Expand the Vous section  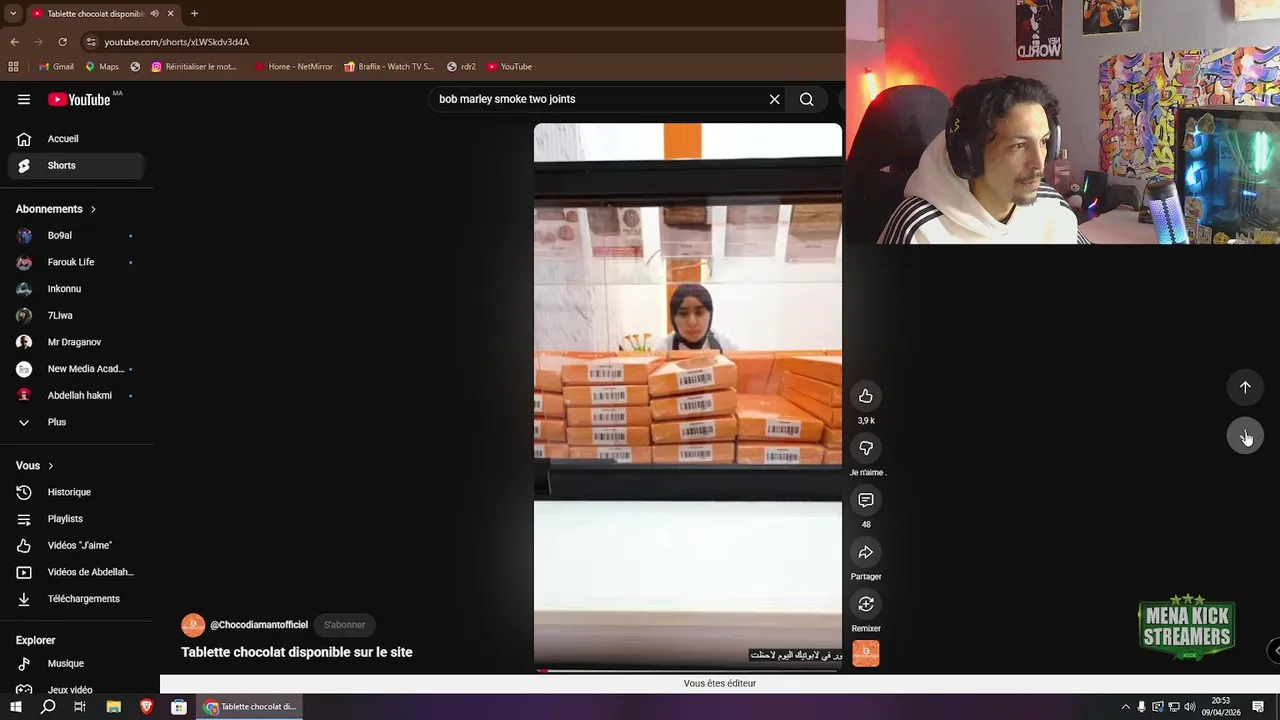pyautogui.click(x=35, y=466)
